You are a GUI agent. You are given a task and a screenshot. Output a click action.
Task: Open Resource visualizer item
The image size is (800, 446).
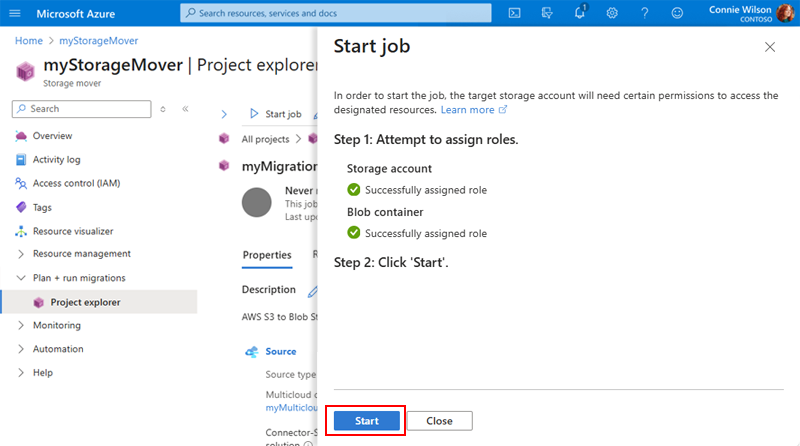tap(73, 231)
